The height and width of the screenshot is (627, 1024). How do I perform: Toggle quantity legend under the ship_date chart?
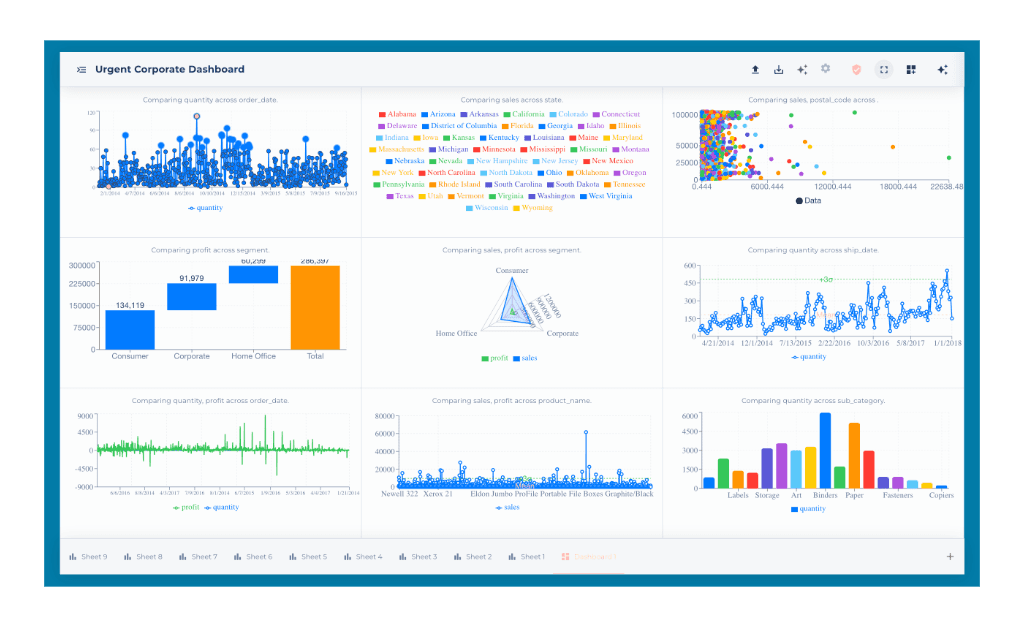coord(808,357)
